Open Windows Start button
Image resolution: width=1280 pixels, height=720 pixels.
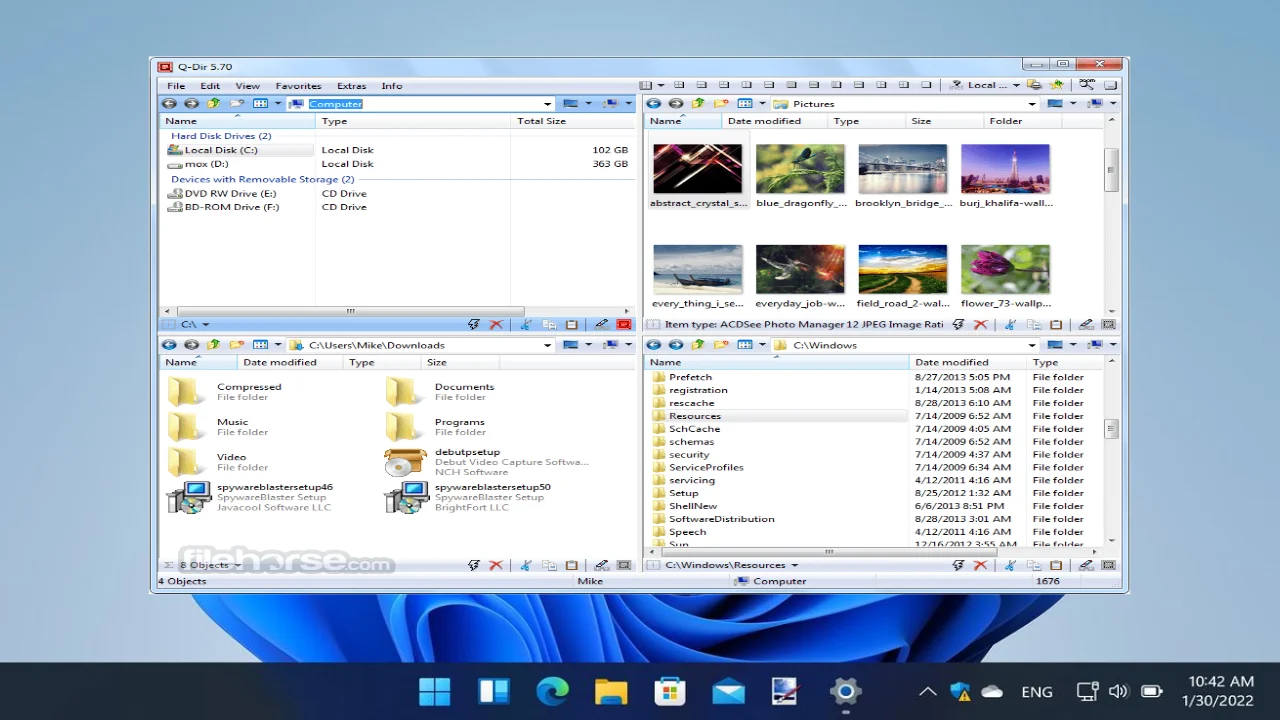click(434, 691)
